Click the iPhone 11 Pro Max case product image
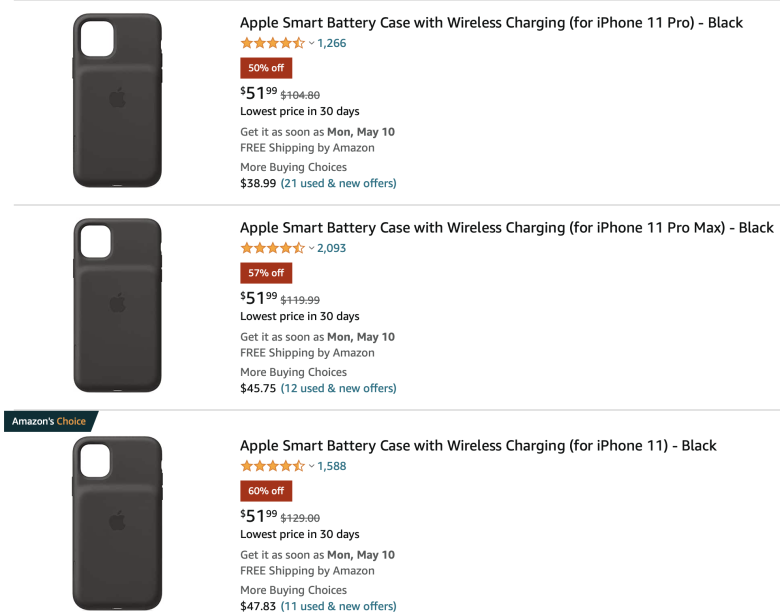The height and width of the screenshot is (615, 780). click(117, 306)
